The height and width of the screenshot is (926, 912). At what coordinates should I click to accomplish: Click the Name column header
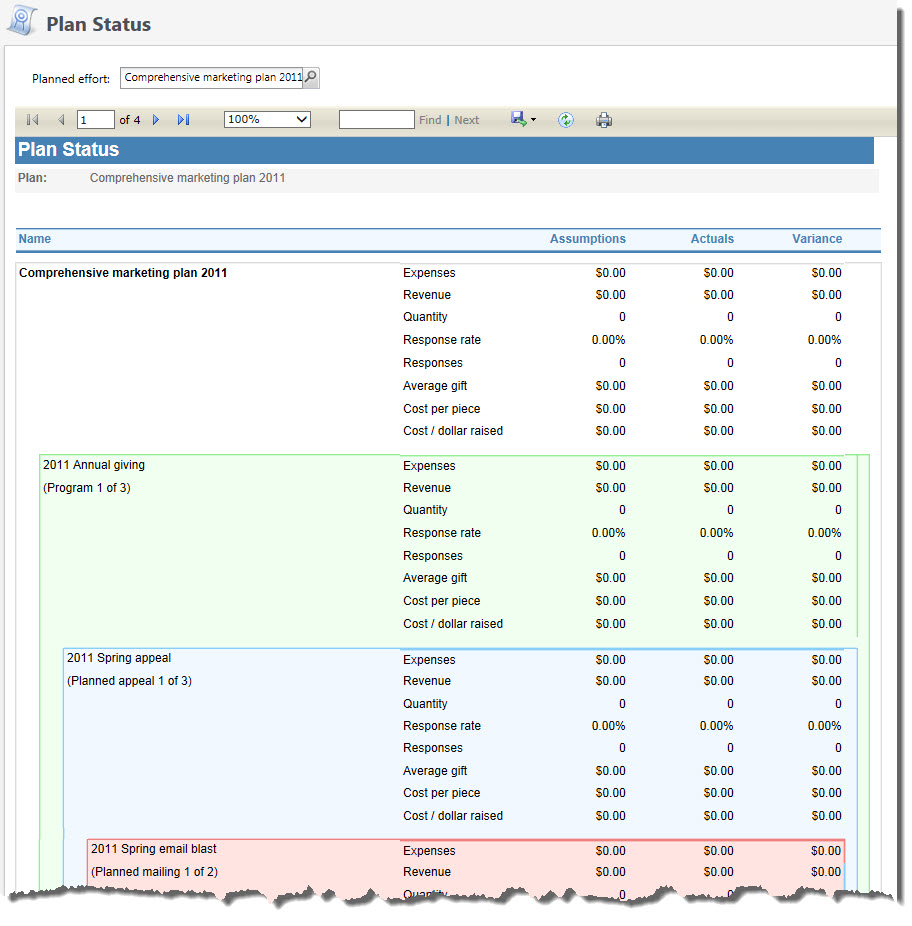(x=35, y=239)
